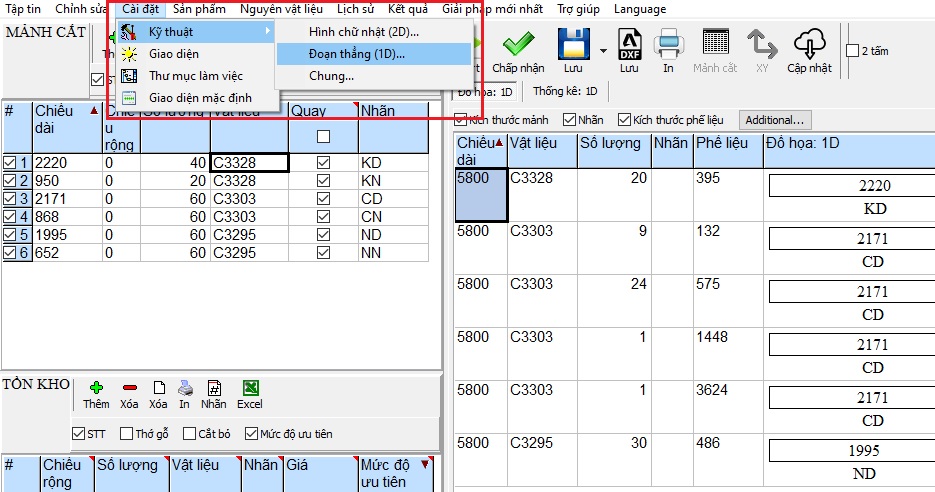Click the red minus Xóa icon in Tồn kho
This screenshot has height=492, width=935.
click(x=129, y=388)
